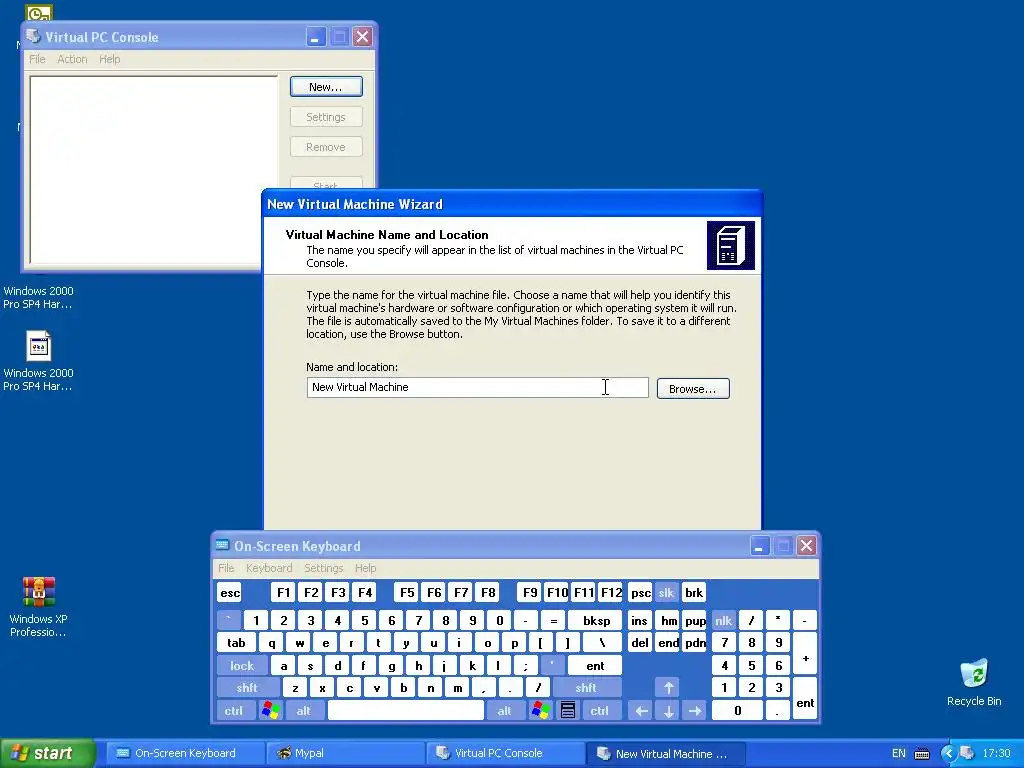Click the brk key
Screen dimensions: 1024x768
(x=694, y=593)
